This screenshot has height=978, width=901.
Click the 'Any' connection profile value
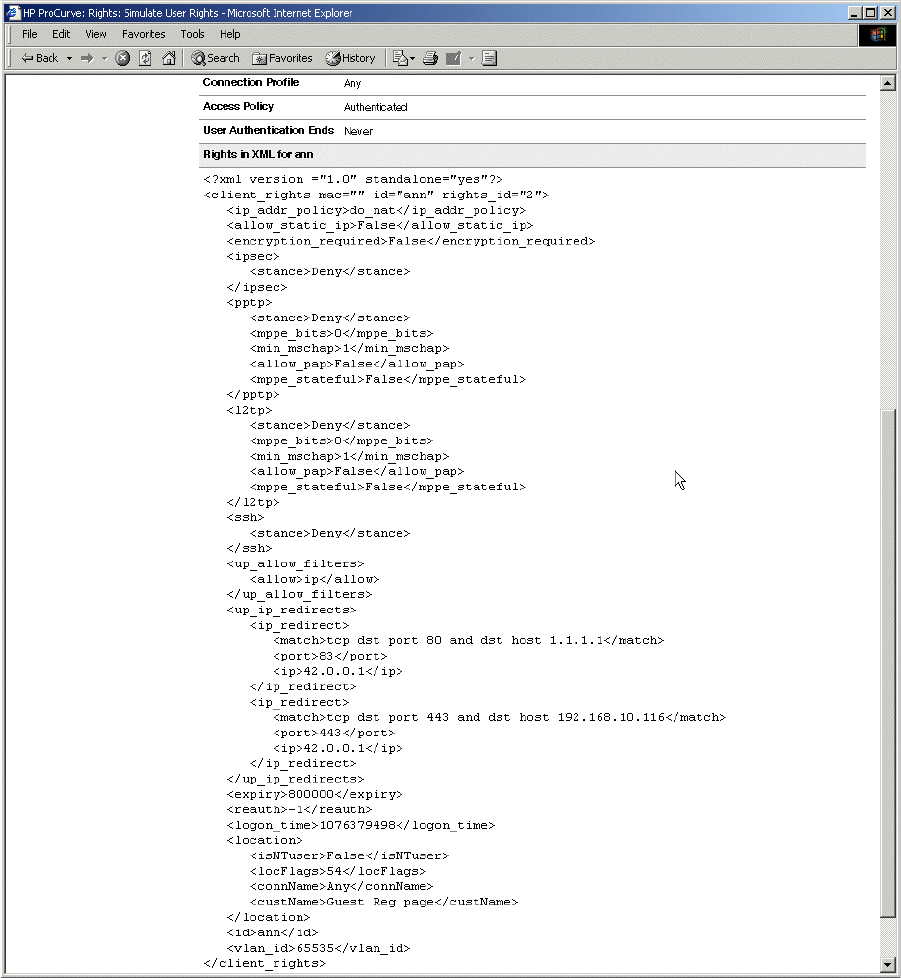(x=352, y=83)
